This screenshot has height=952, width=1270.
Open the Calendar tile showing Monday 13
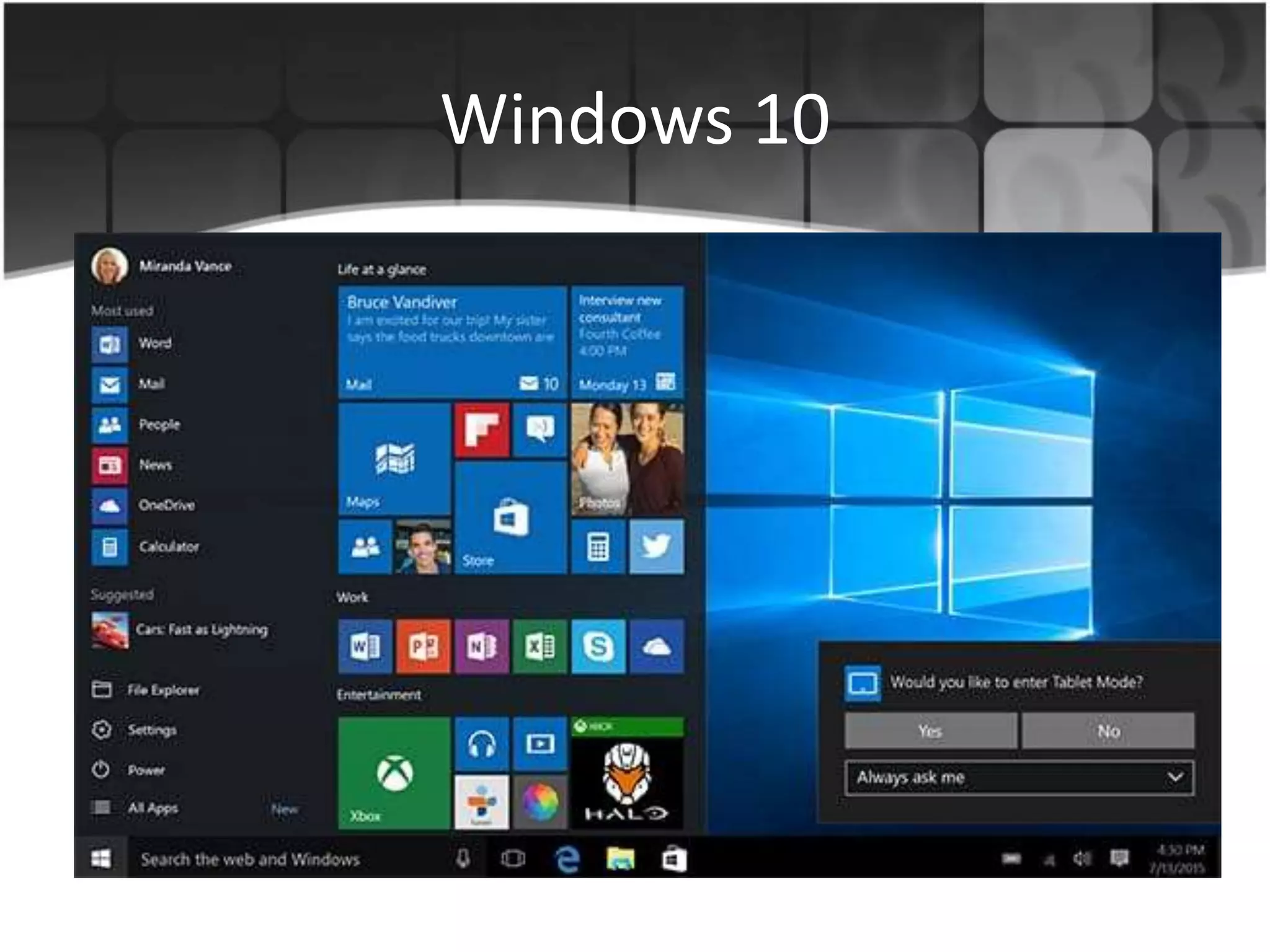tap(628, 342)
